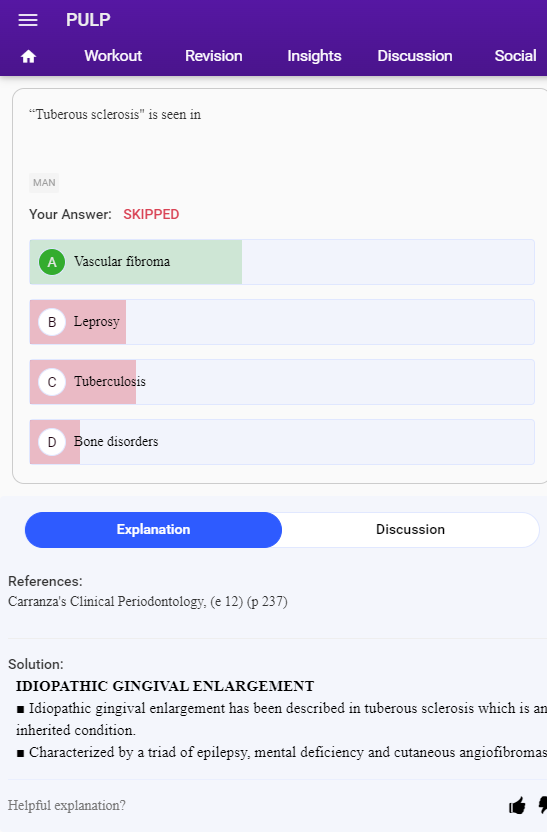Click the MAN tag label
The height and width of the screenshot is (832, 547).
click(44, 183)
